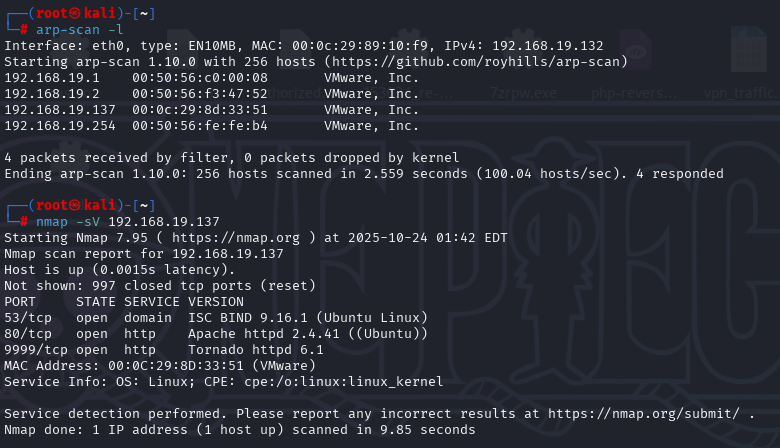Click the 'Nmap done' summary line
780x448 pixels.
240,429
